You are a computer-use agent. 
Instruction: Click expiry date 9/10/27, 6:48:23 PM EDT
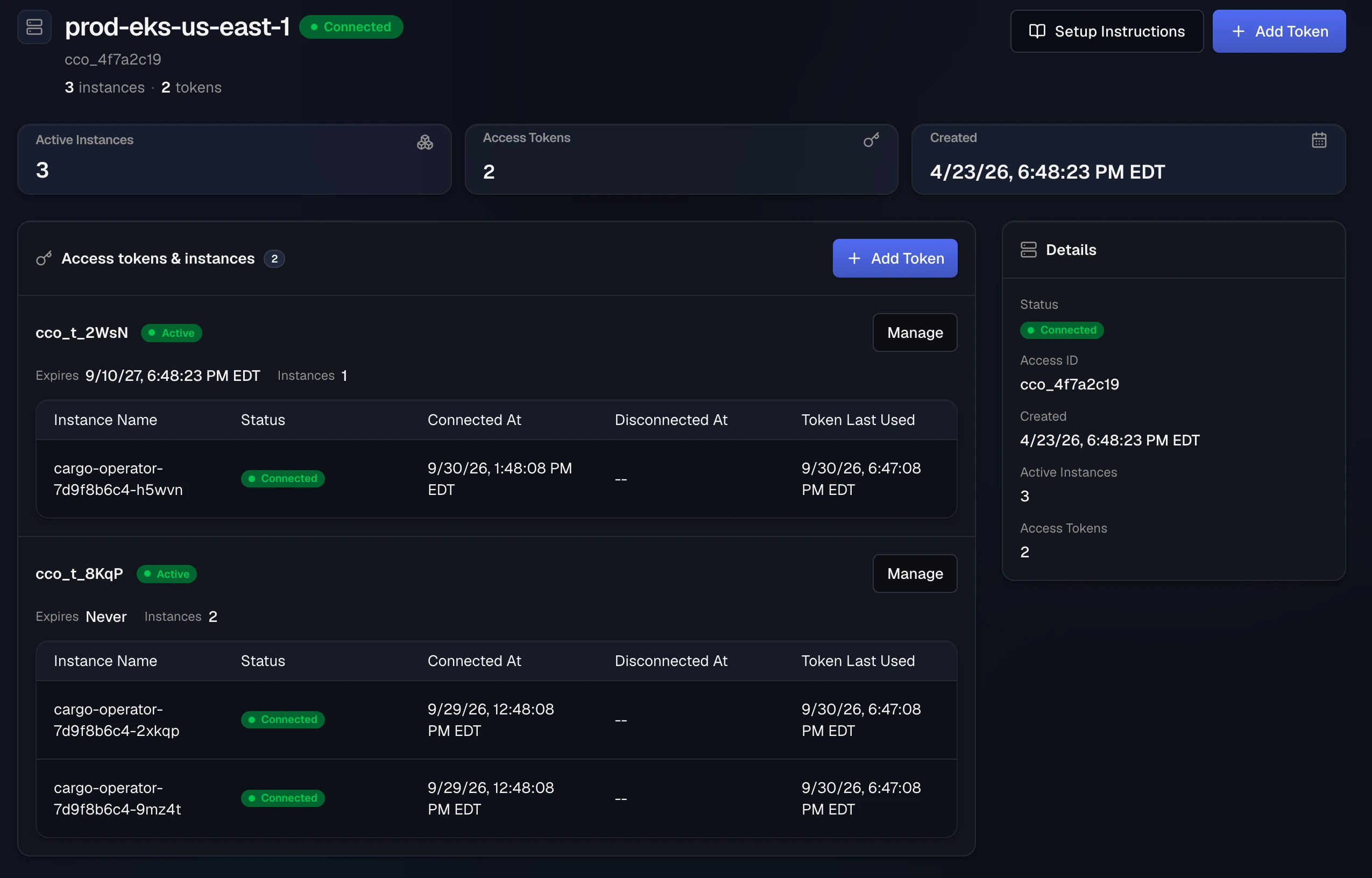pyautogui.click(x=173, y=376)
